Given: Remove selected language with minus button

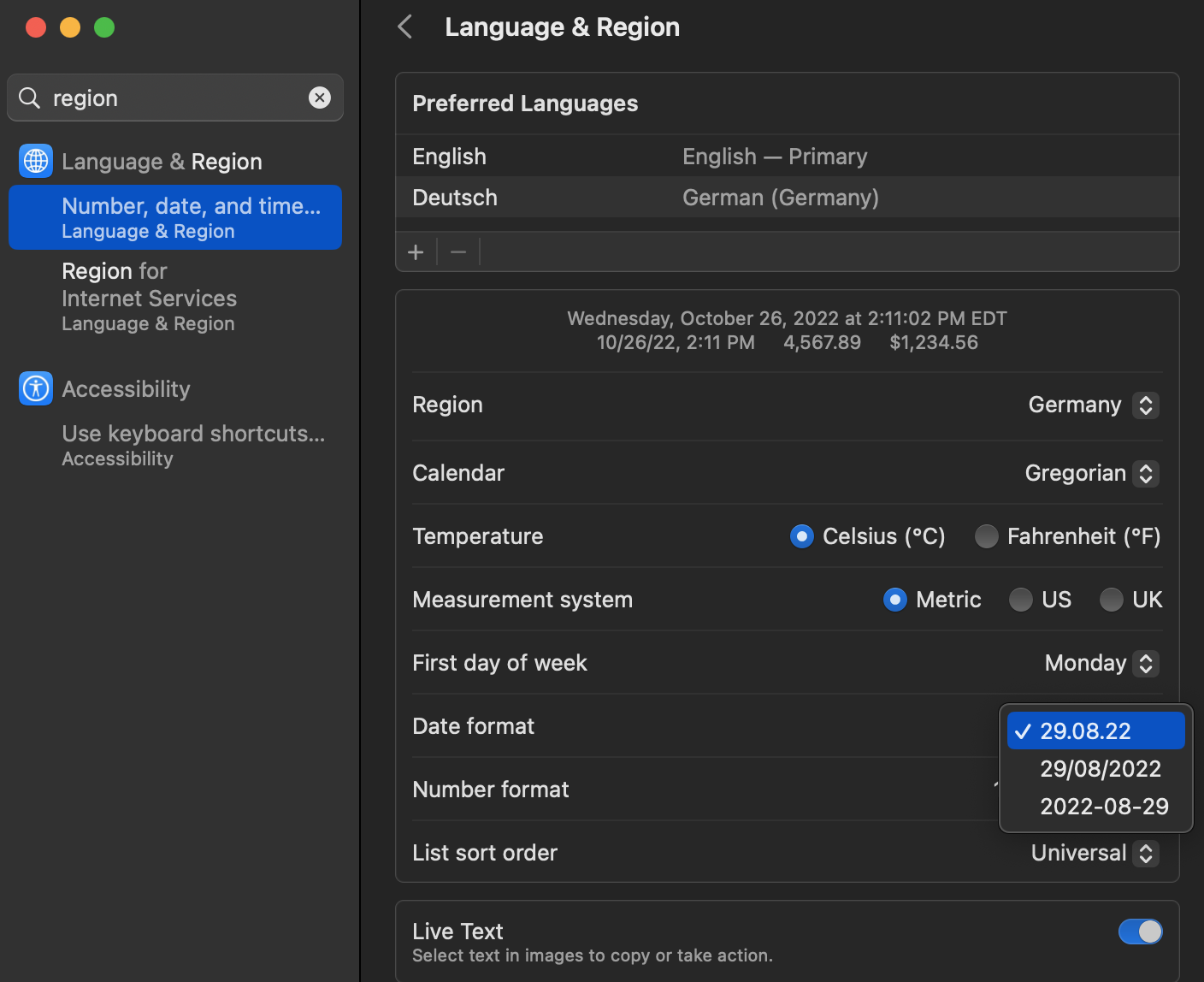Looking at the screenshot, I should click(x=458, y=252).
